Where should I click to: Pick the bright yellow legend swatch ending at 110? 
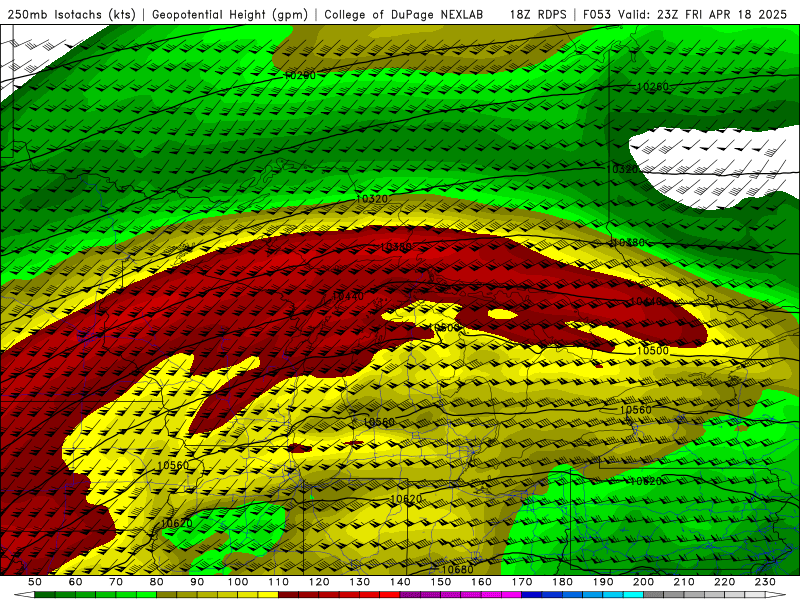pos(268,595)
